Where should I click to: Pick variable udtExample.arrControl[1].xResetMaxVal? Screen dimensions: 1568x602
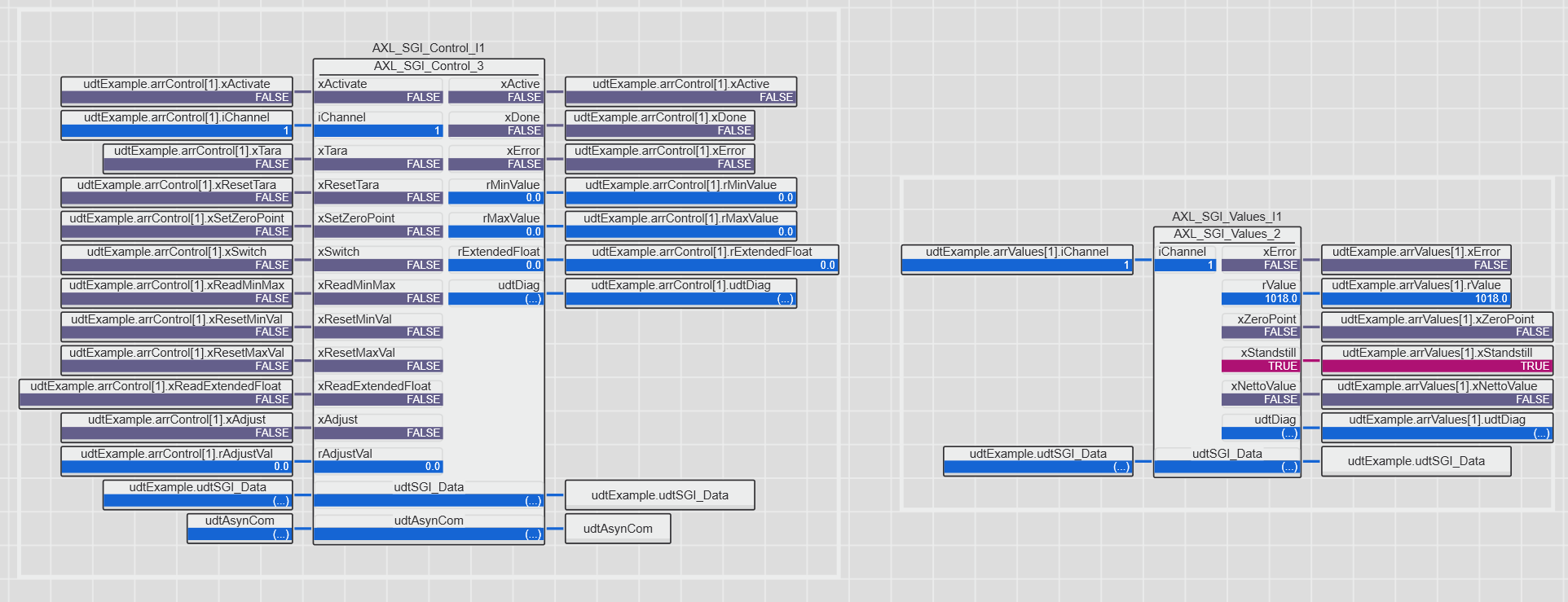tap(177, 360)
